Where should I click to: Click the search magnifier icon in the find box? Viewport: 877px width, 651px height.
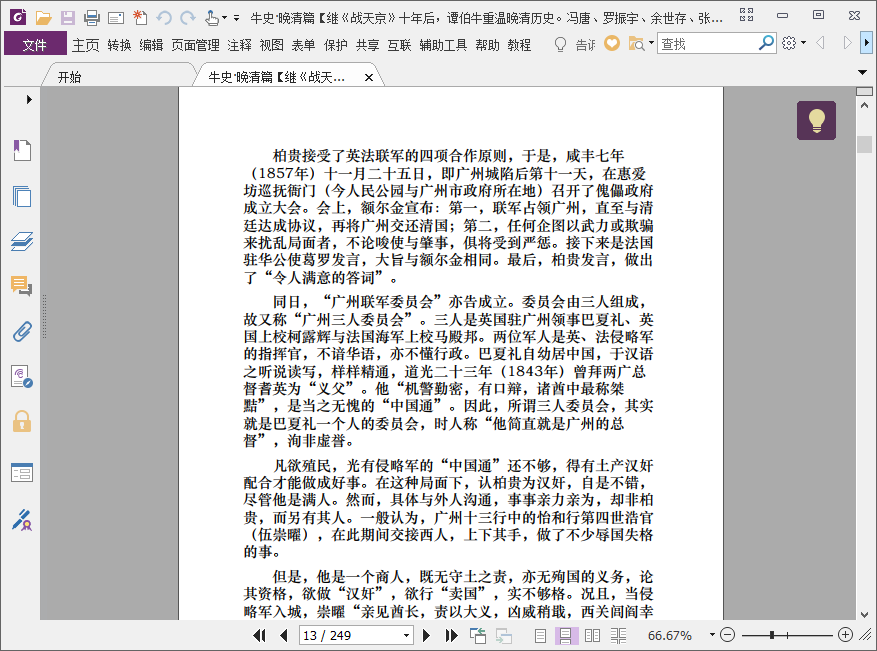(x=766, y=43)
